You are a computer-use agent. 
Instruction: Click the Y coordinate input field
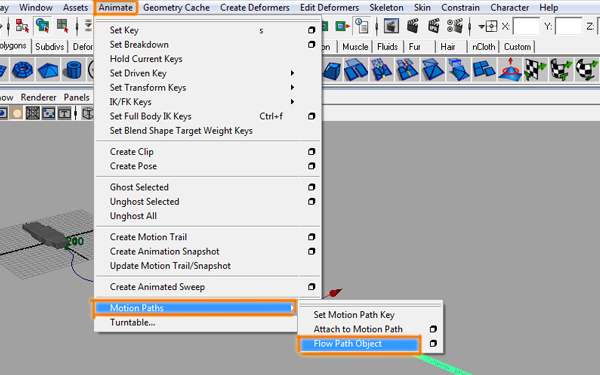[569, 26]
